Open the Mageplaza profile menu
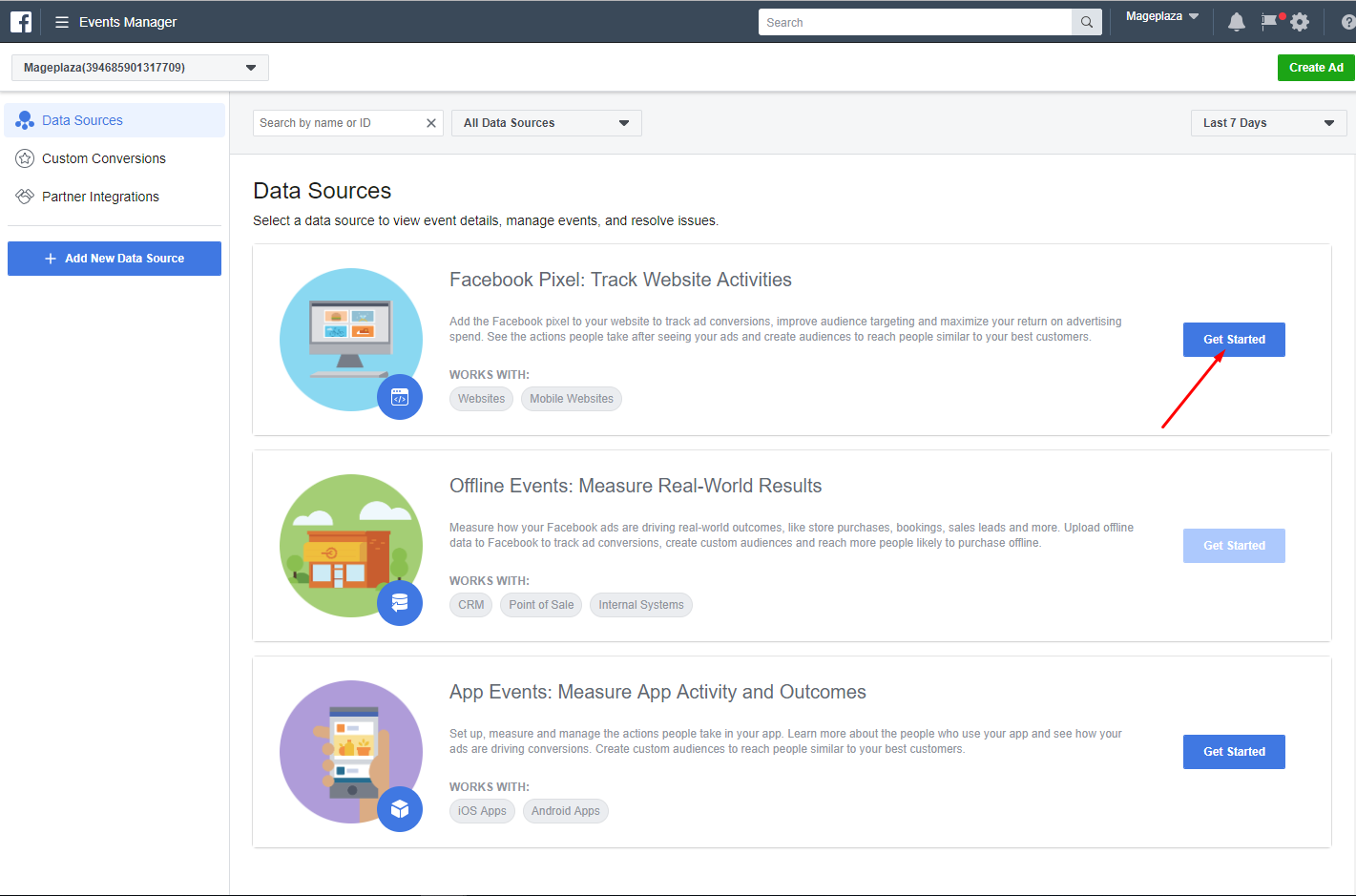1356x896 pixels. [x=1161, y=16]
